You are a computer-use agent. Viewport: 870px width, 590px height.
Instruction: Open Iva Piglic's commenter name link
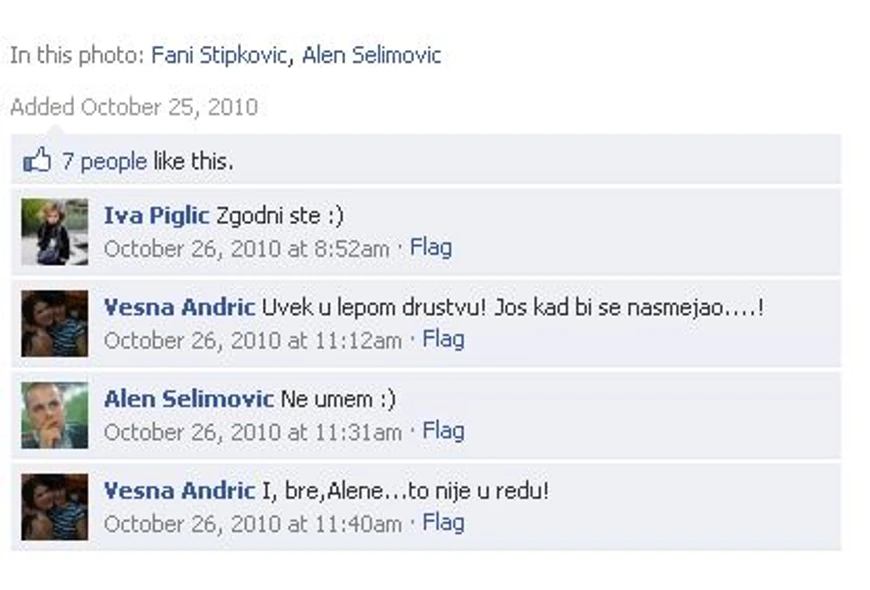[156, 216]
